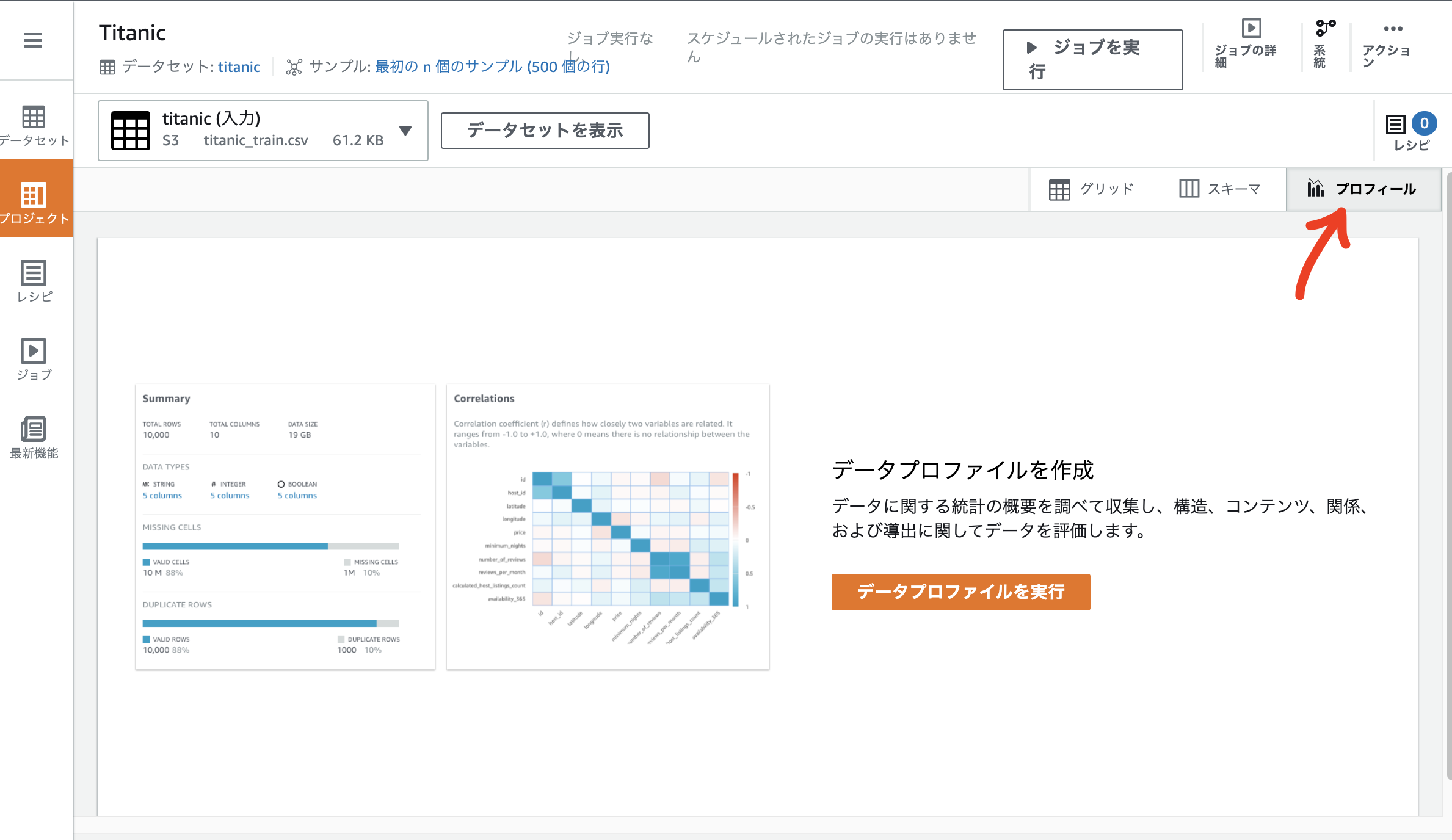Open the titanic dataset link

point(239,67)
